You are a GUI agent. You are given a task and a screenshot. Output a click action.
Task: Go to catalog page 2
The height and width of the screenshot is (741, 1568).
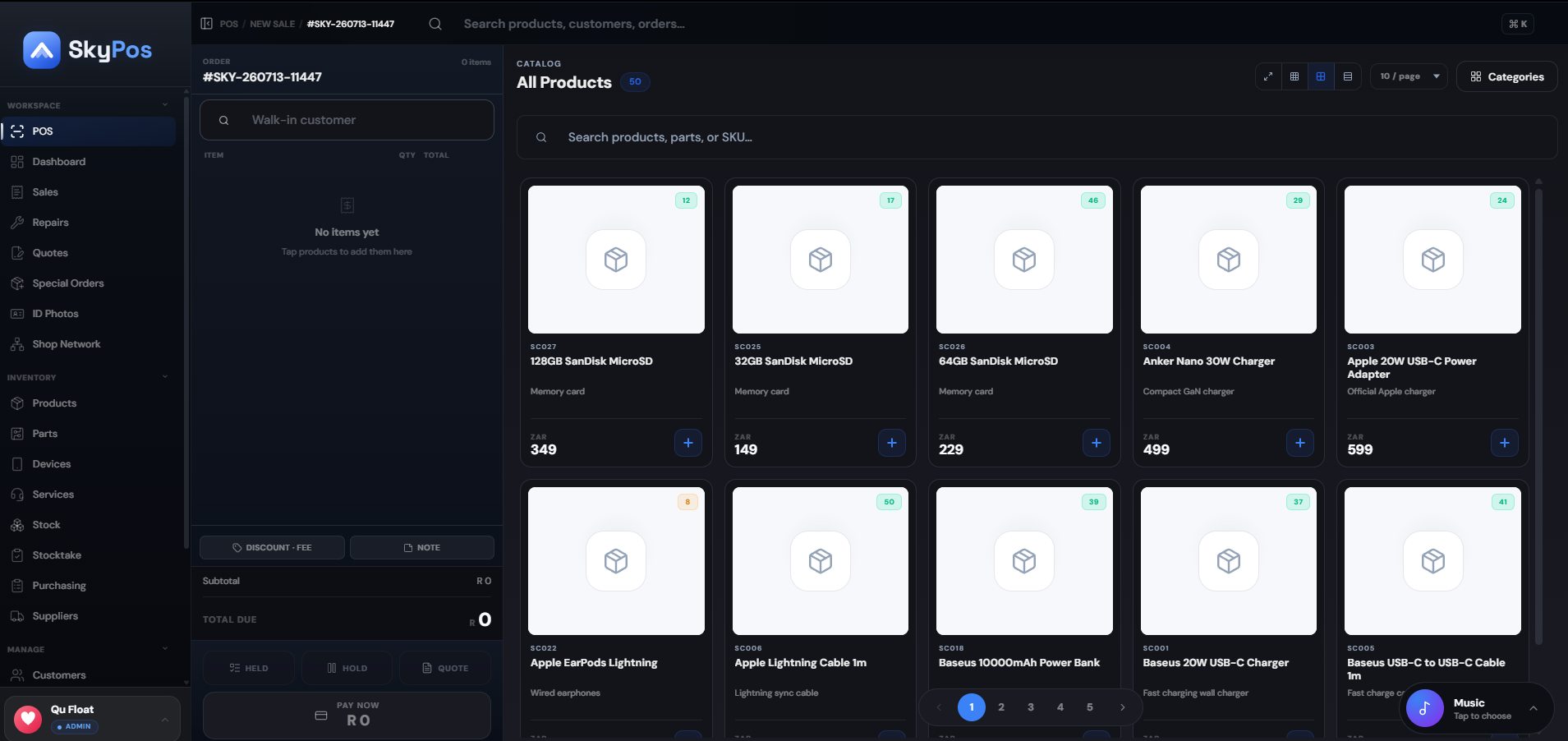pyautogui.click(x=1001, y=707)
